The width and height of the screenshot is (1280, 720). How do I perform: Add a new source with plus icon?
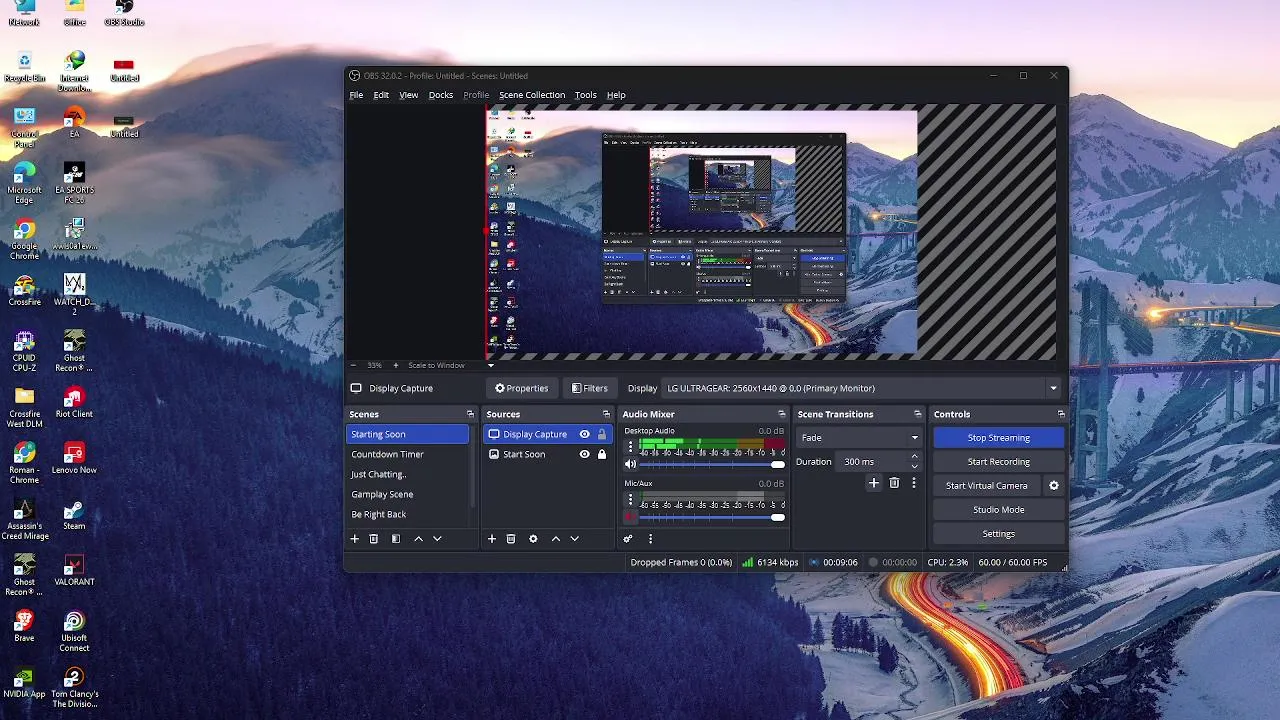pos(491,539)
